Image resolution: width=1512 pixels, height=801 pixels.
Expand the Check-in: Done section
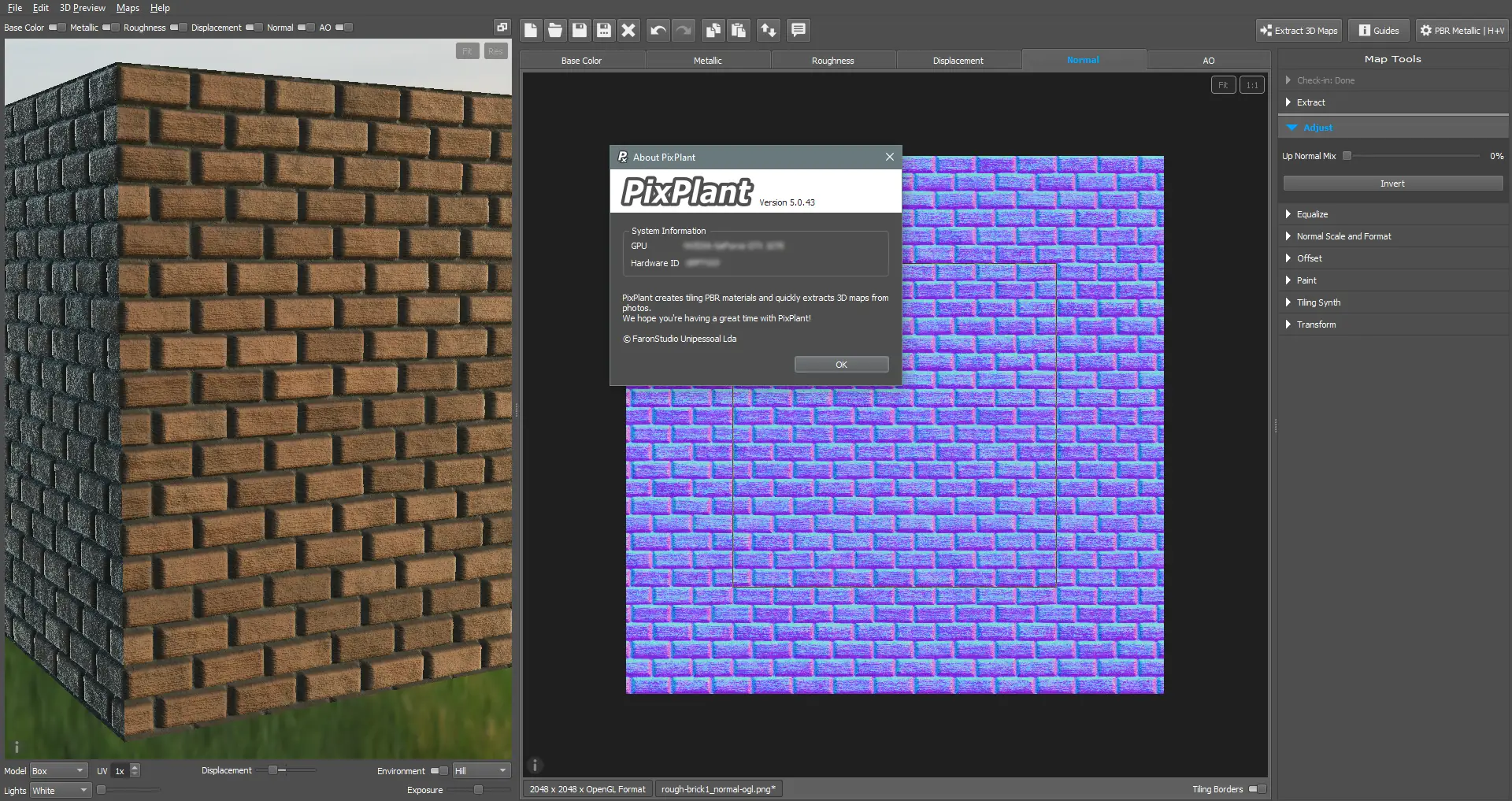click(1393, 80)
